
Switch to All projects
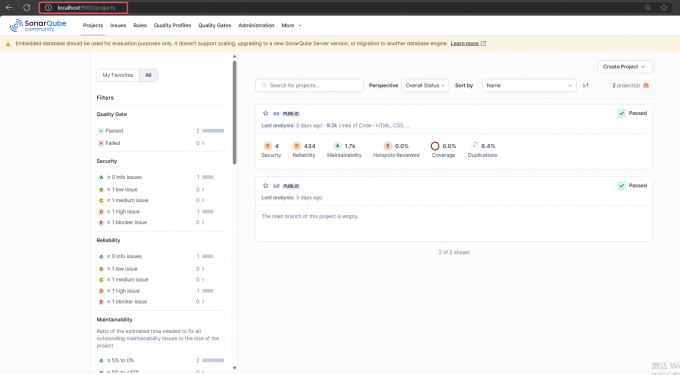tap(148, 75)
